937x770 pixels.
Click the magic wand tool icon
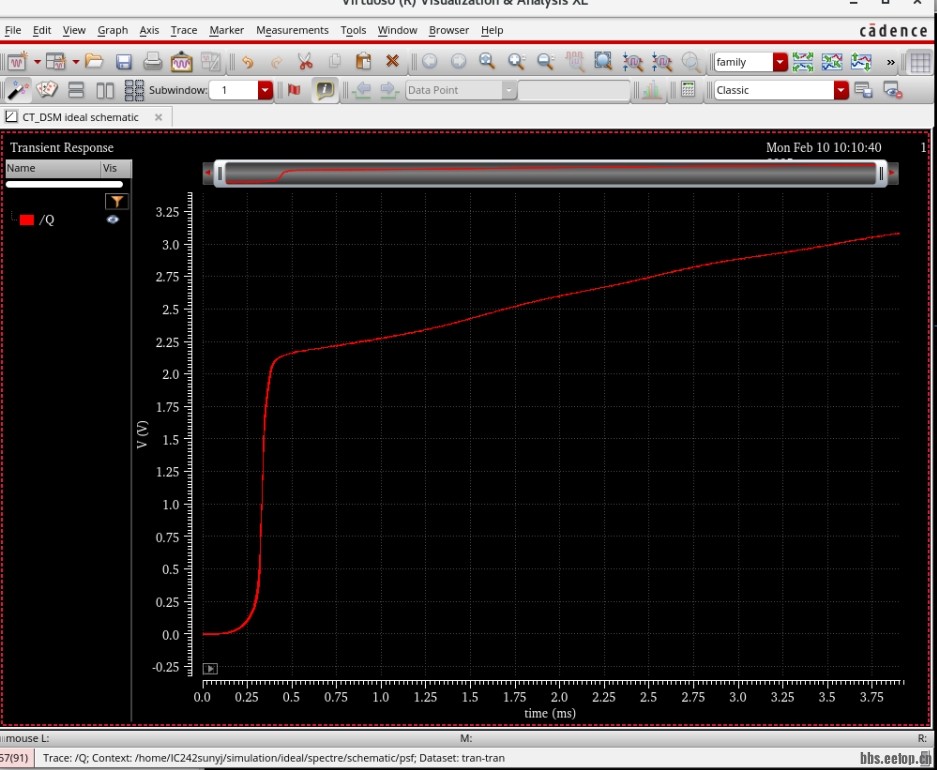tap(18, 90)
